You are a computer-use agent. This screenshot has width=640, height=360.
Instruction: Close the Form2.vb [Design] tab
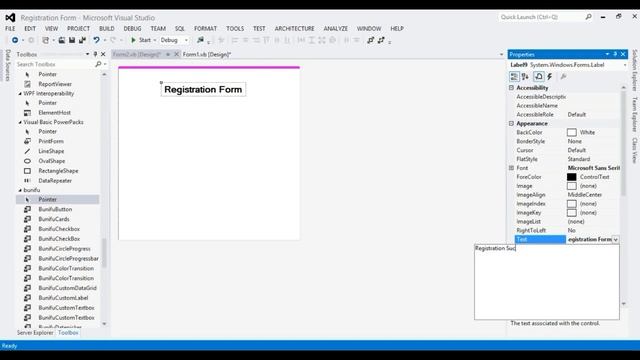(x=176, y=54)
